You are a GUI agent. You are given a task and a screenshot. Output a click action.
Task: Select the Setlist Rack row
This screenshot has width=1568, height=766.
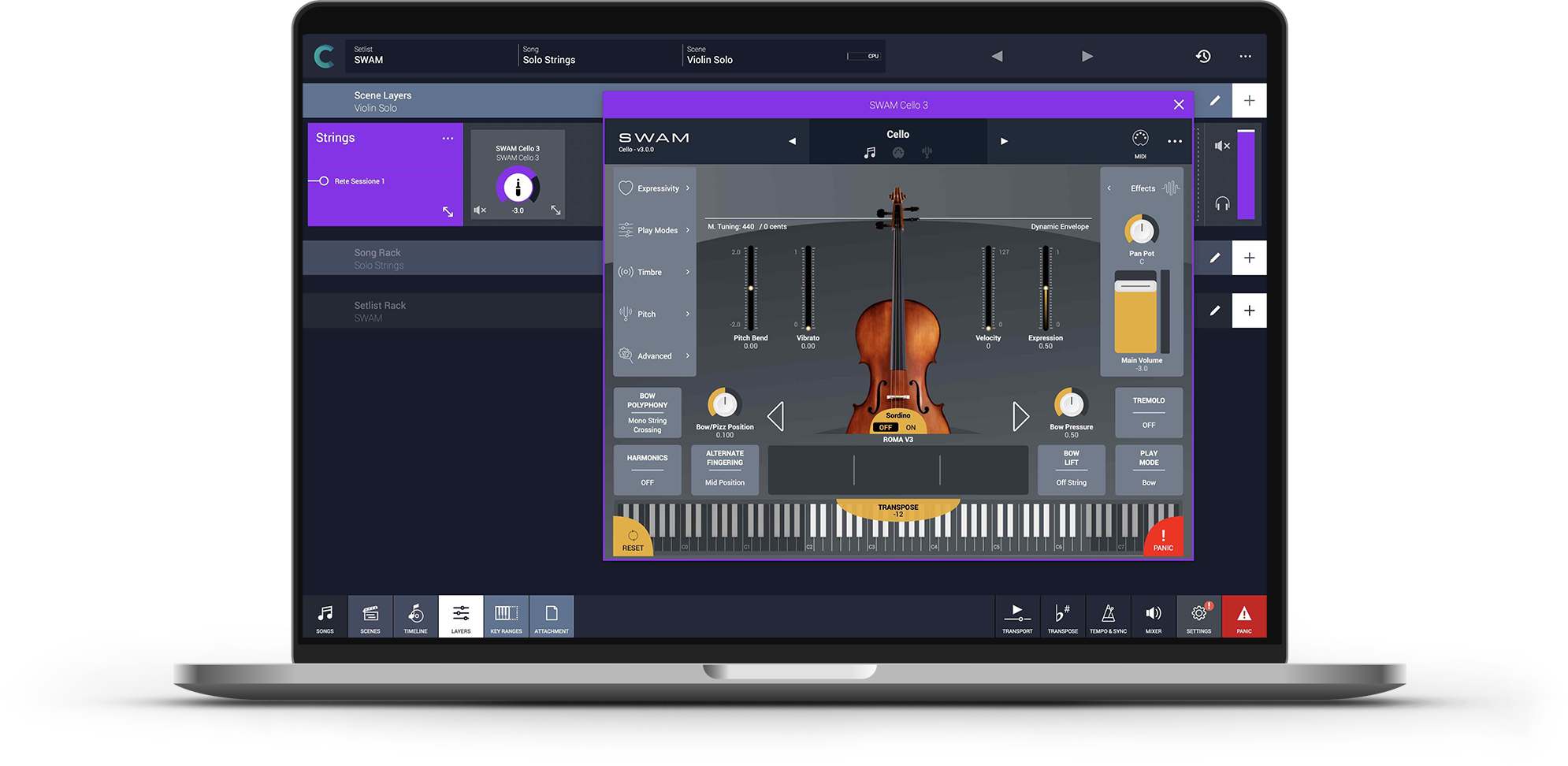[x=453, y=311]
